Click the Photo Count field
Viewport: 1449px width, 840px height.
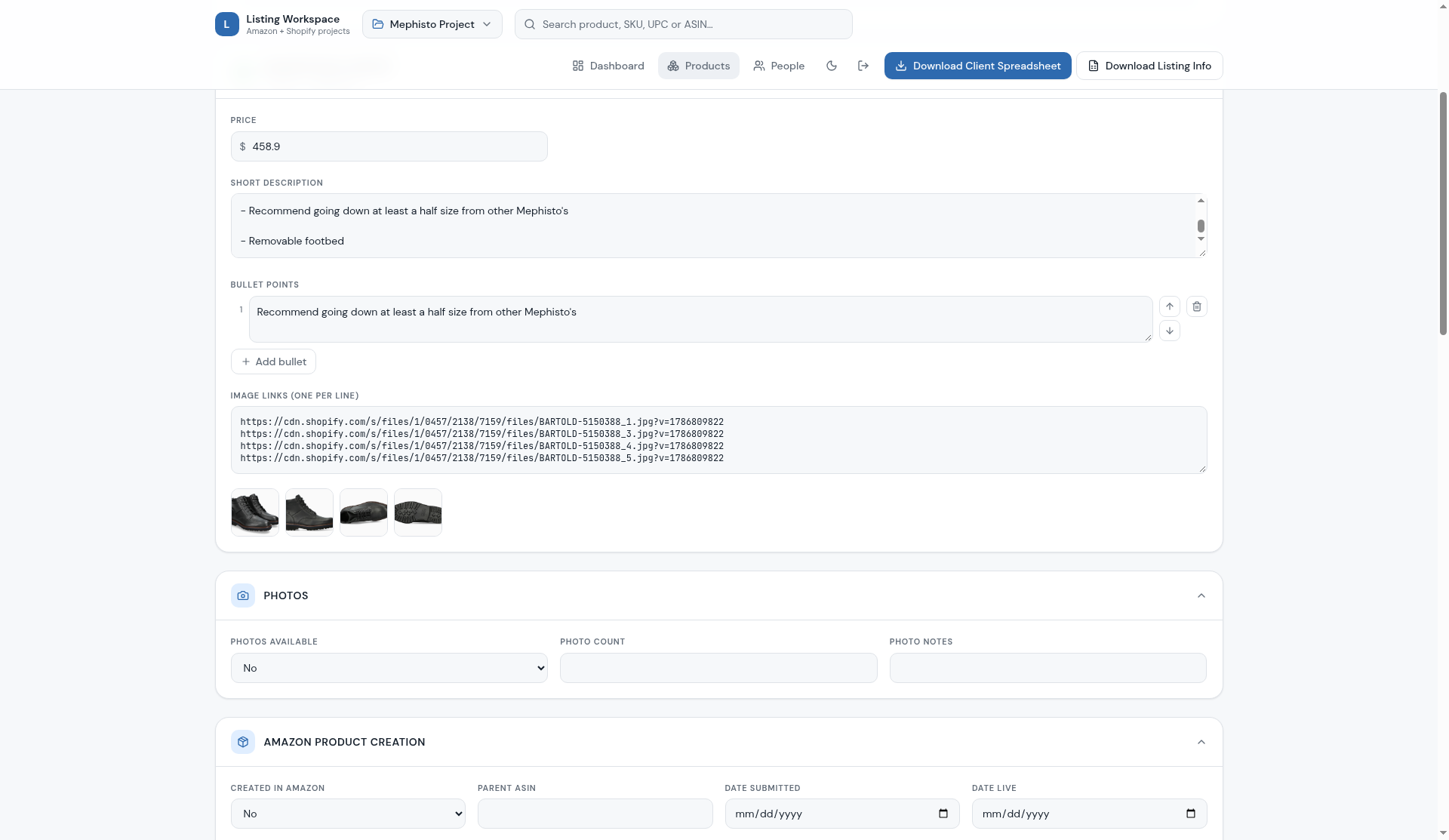718,668
